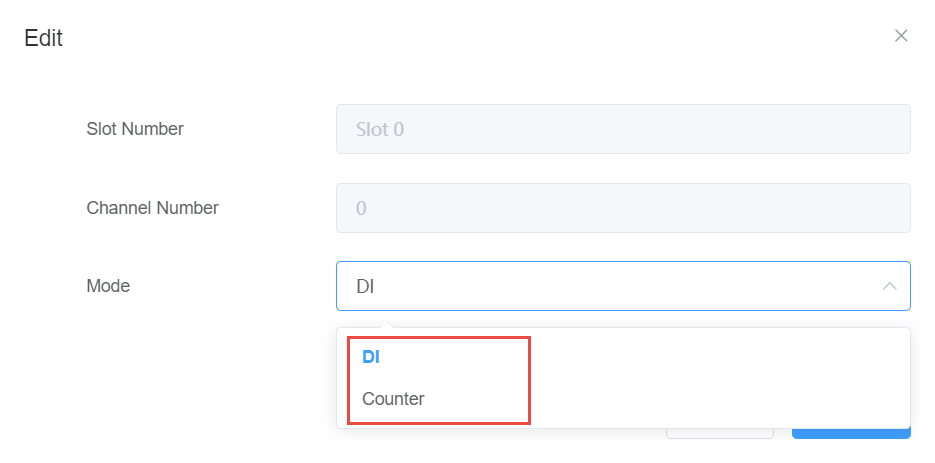935x463 pixels.
Task: Click the "Edit" dialog title
Action: coord(43,39)
